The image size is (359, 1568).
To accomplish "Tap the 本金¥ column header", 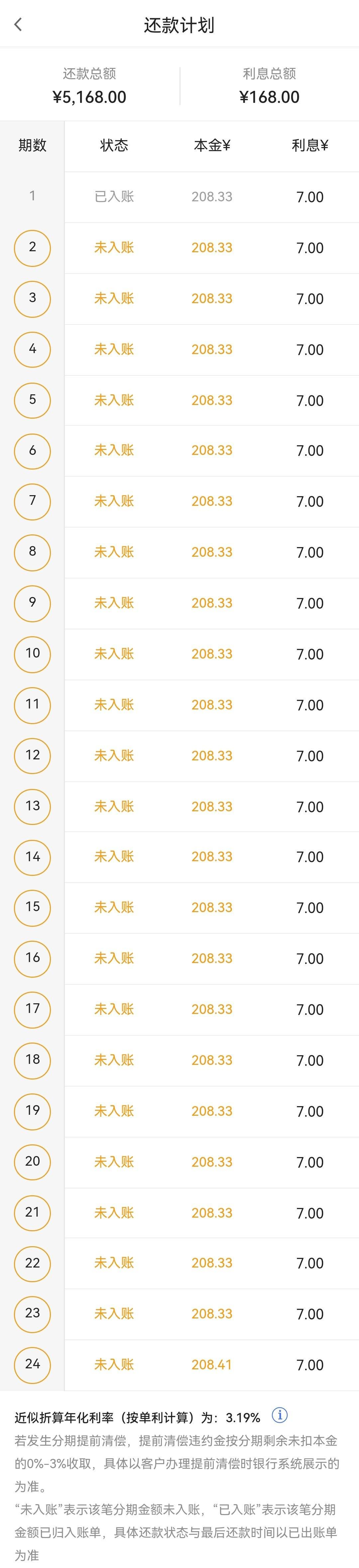I will (212, 145).
